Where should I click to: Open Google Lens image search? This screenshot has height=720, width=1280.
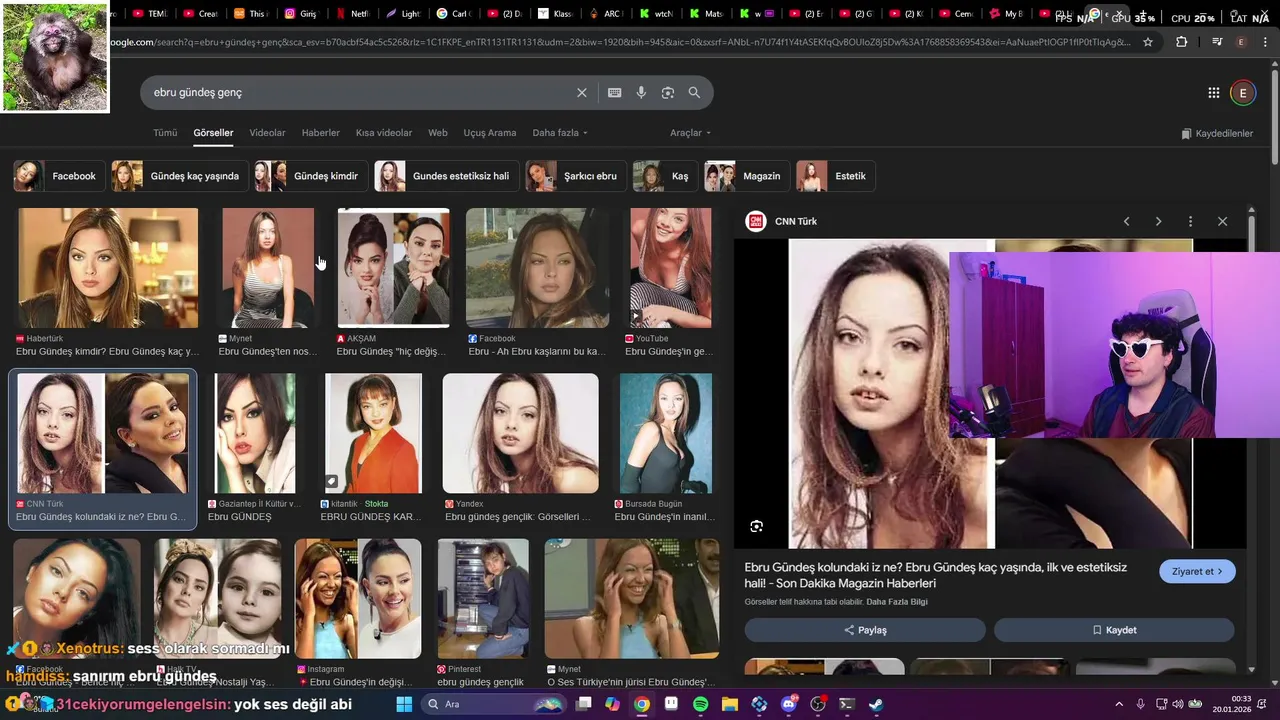[668, 92]
